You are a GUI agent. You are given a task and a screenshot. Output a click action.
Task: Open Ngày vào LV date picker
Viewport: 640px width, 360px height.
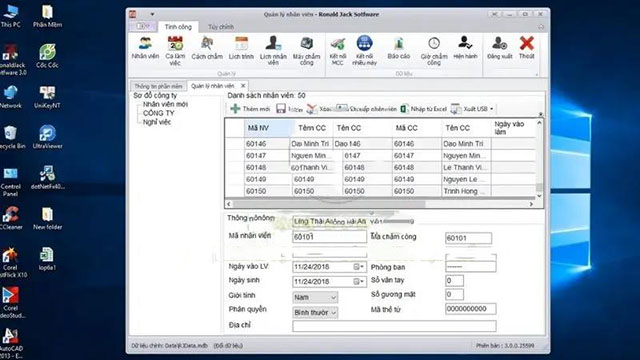coord(358,267)
